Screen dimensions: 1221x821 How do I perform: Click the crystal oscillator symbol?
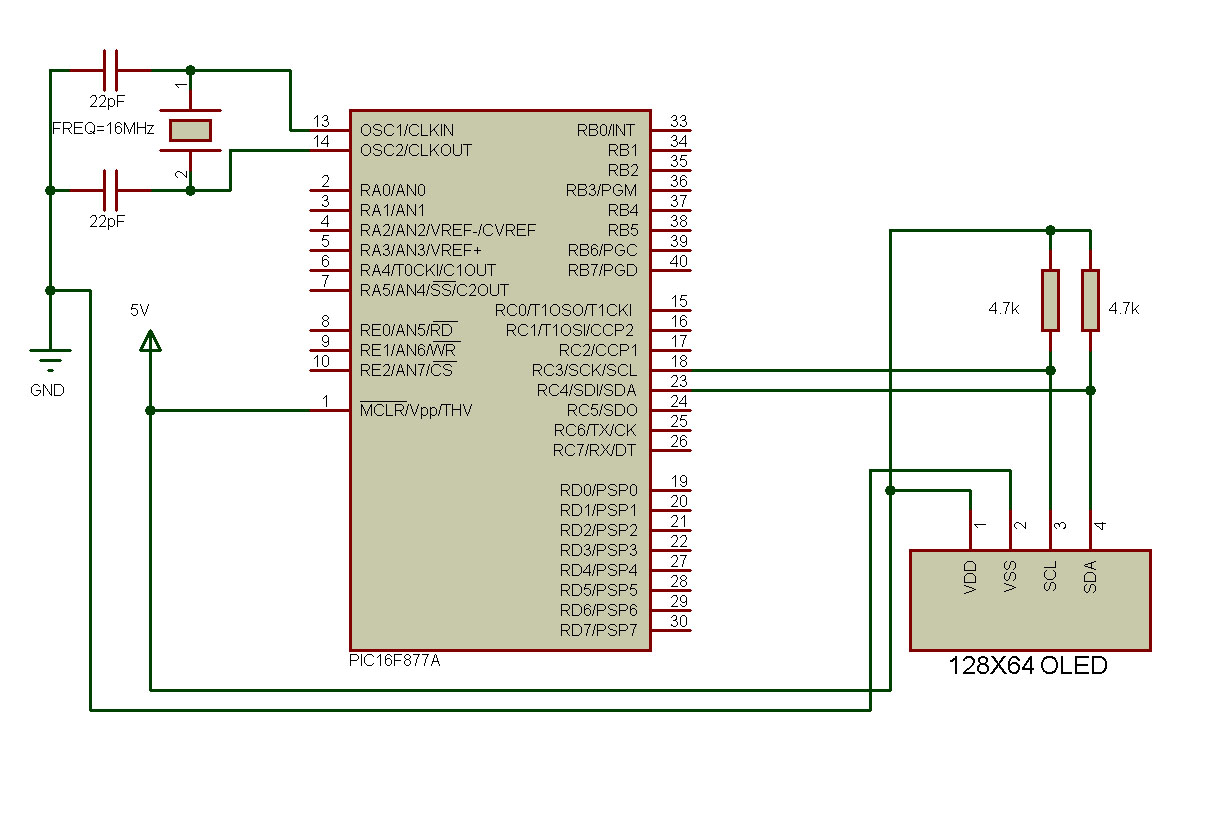point(190,130)
